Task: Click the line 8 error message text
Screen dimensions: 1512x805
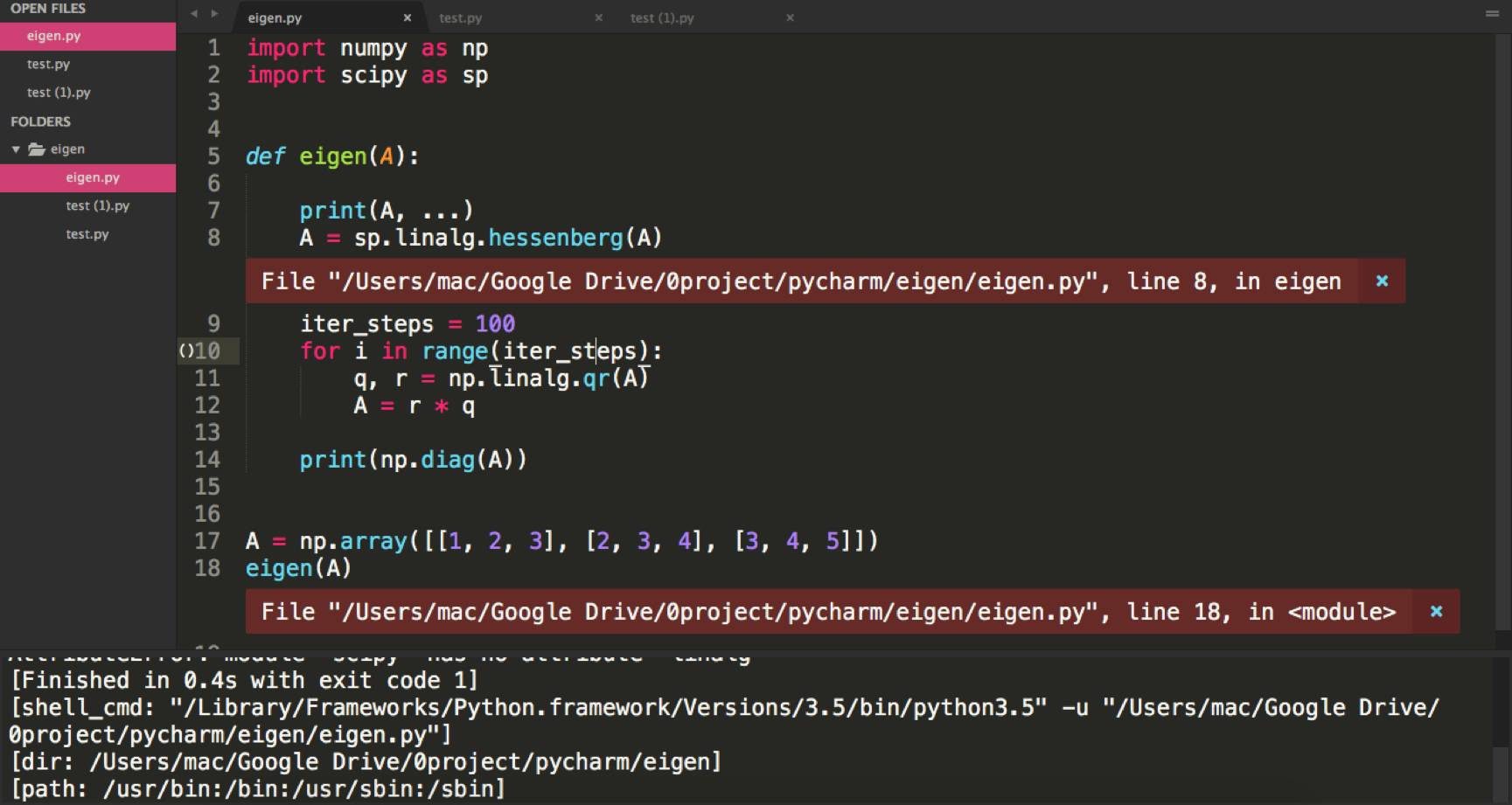Action: tap(801, 281)
